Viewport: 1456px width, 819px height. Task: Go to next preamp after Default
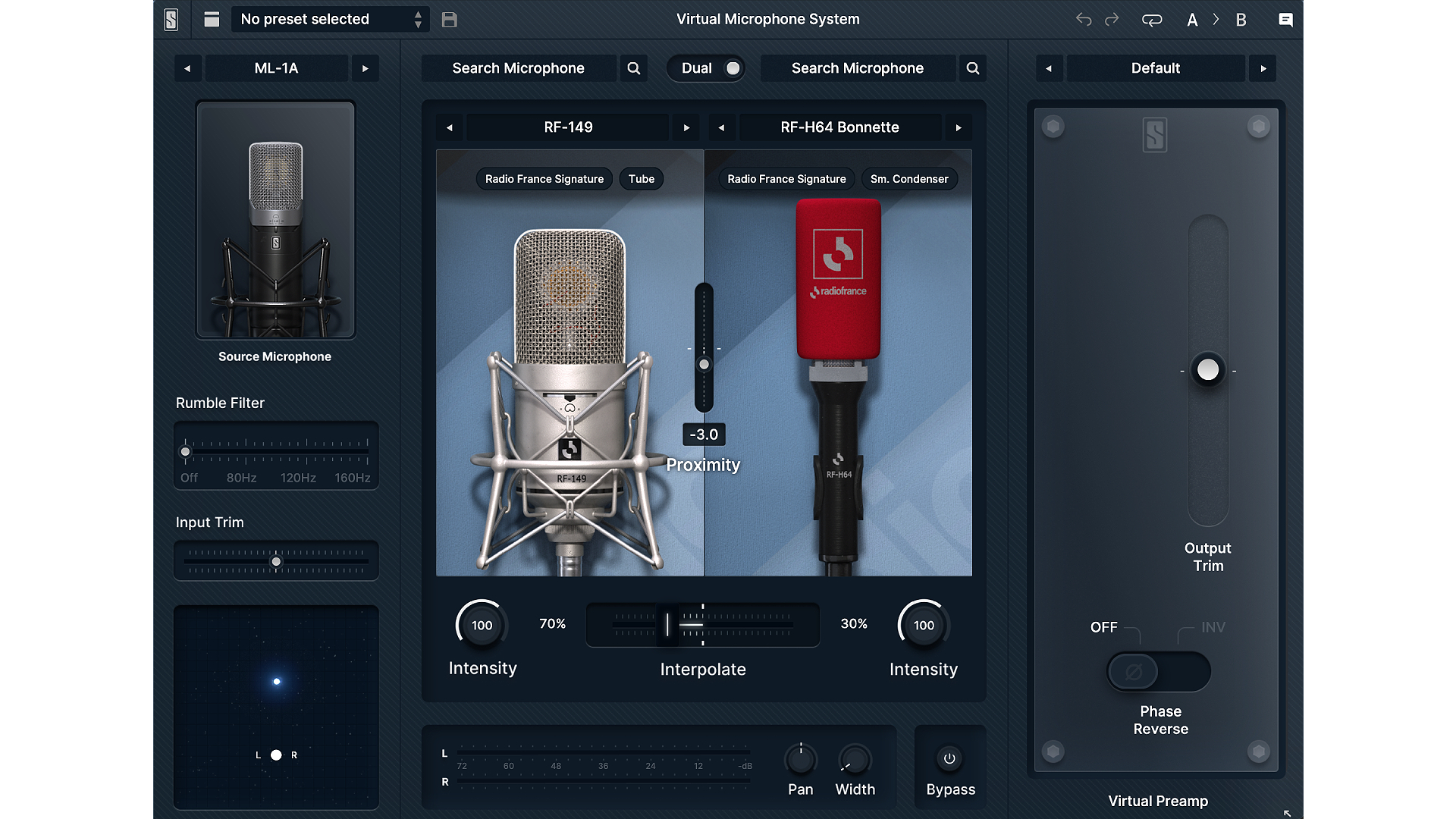tap(1263, 68)
